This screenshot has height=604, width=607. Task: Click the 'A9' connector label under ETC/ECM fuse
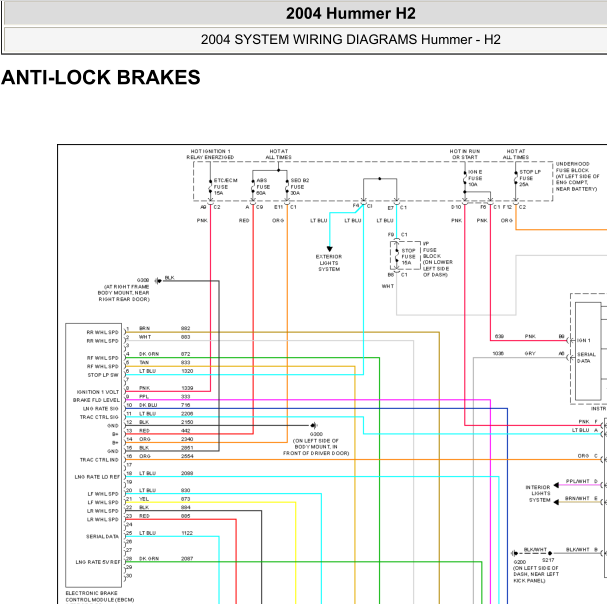click(x=203, y=207)
